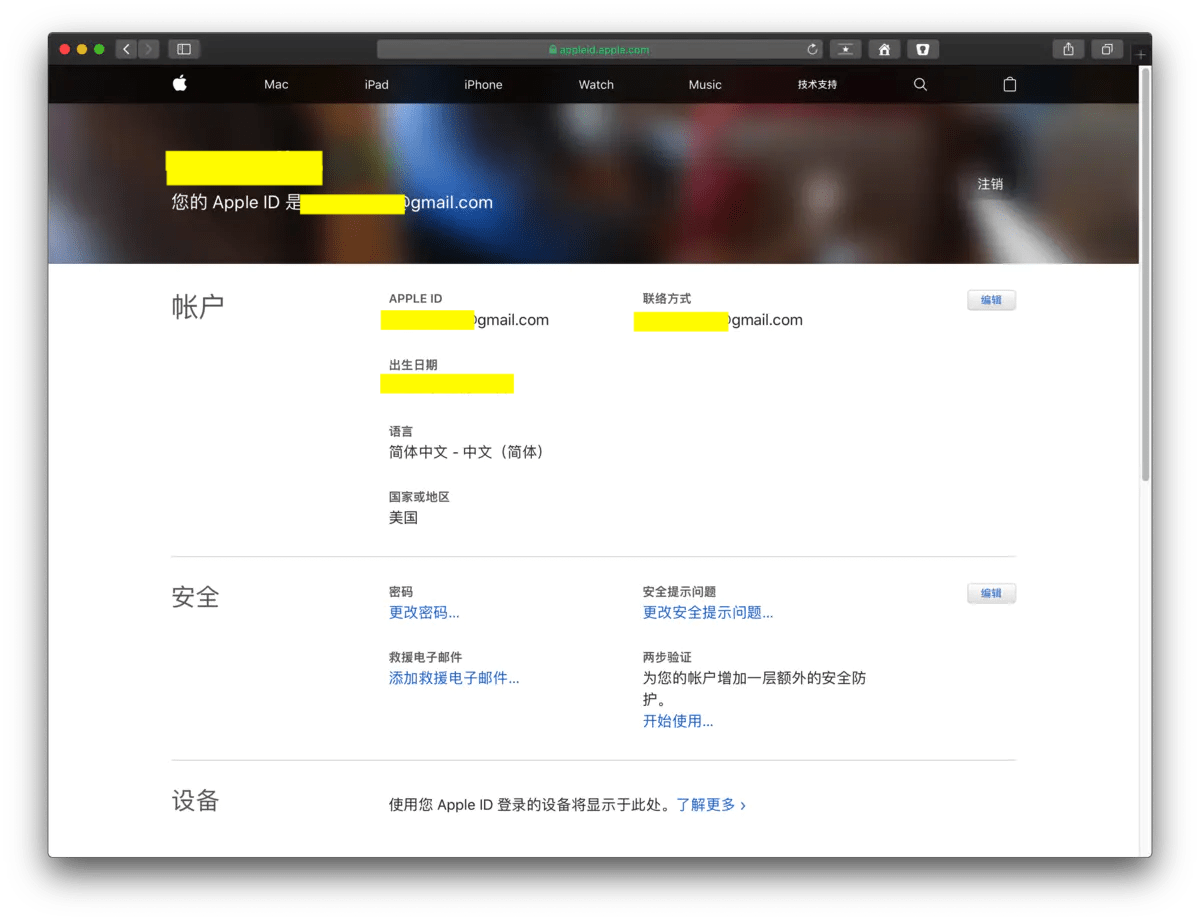This screenshot has height=921, width=1200.
Task: Click 编辑 button in 安全 section
Action: pyautogui.click(x=991, y=593)
